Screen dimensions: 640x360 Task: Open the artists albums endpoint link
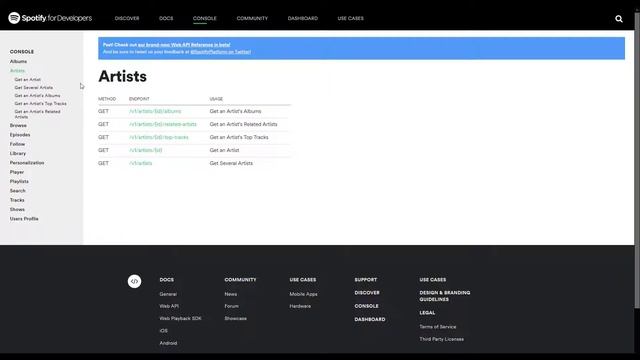[155, 111]
